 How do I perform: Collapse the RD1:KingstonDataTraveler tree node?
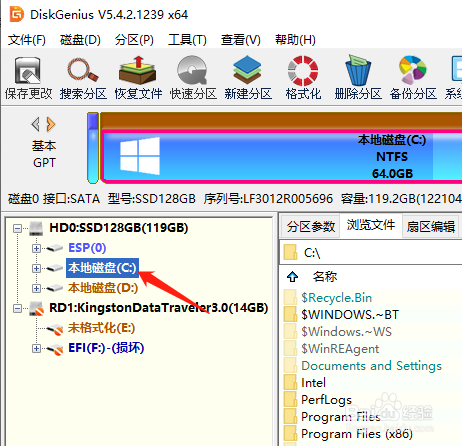click(x=17, y=308)
